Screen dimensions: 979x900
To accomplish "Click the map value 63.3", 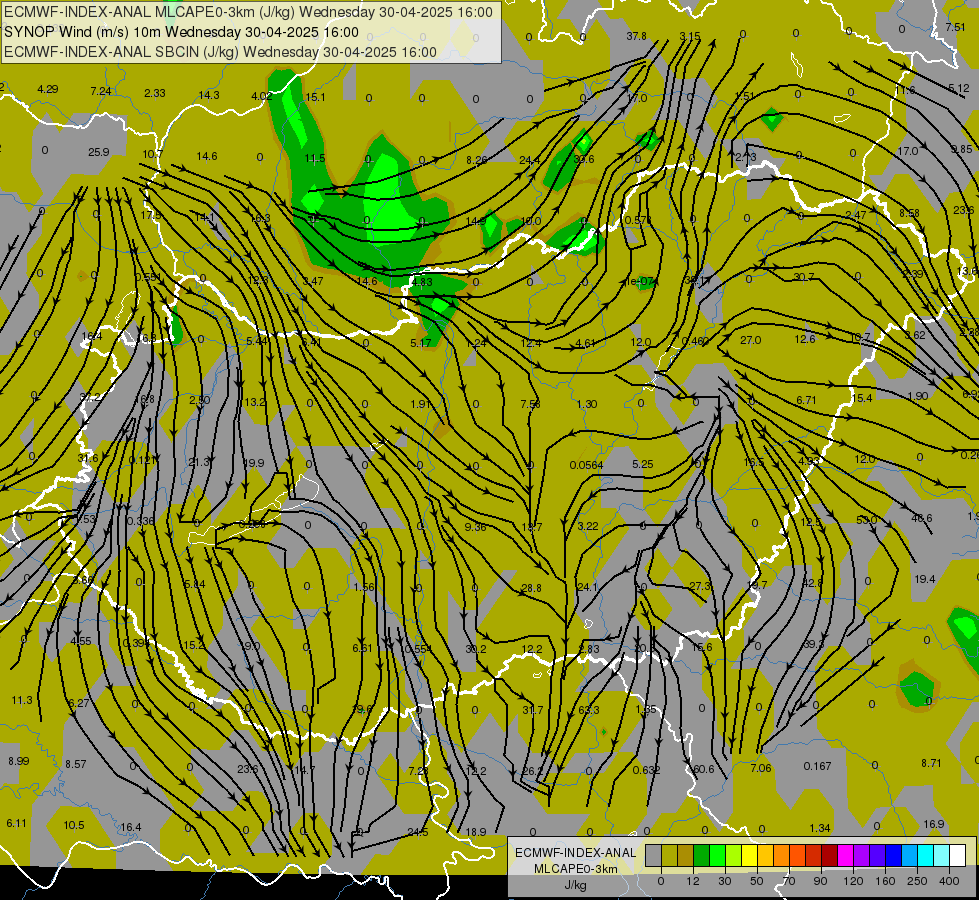I will (x=589, y=710).
